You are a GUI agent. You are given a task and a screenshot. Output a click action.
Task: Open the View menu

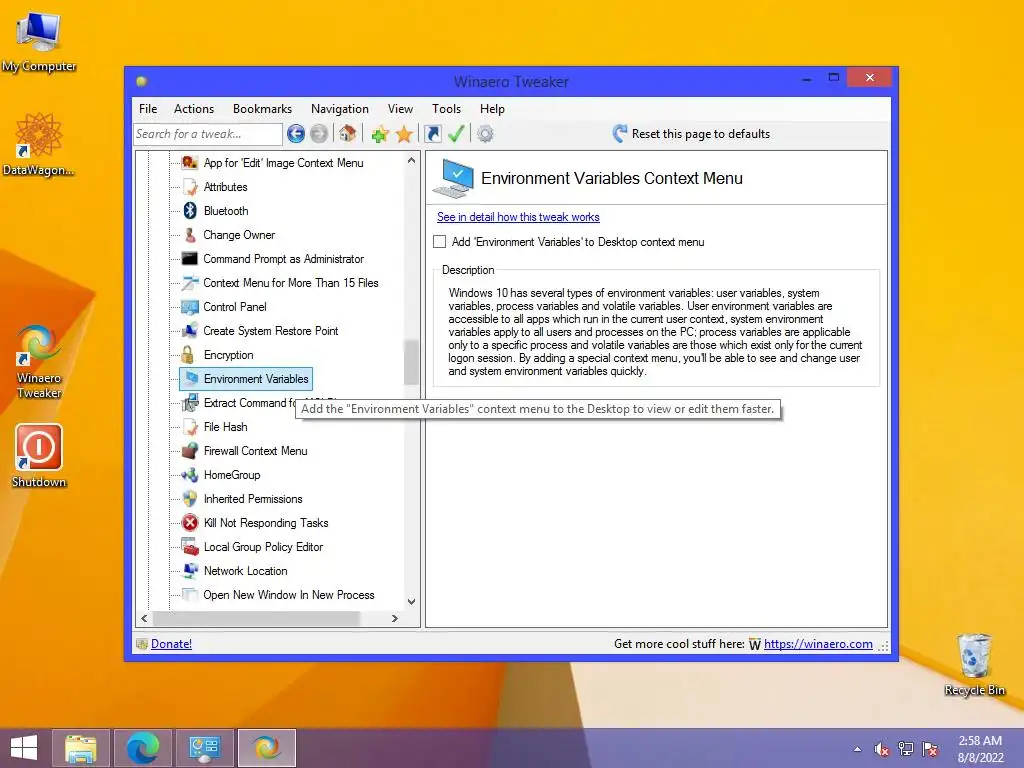400,109
